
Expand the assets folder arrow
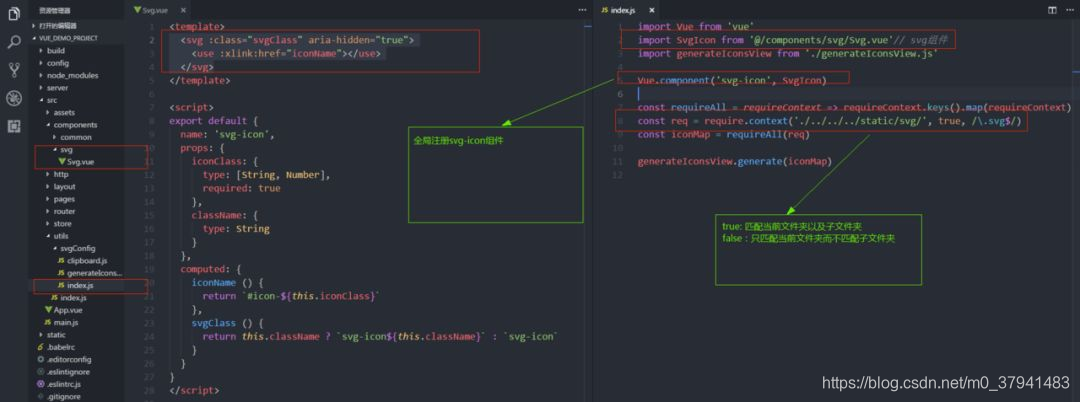tap(48, 112)
